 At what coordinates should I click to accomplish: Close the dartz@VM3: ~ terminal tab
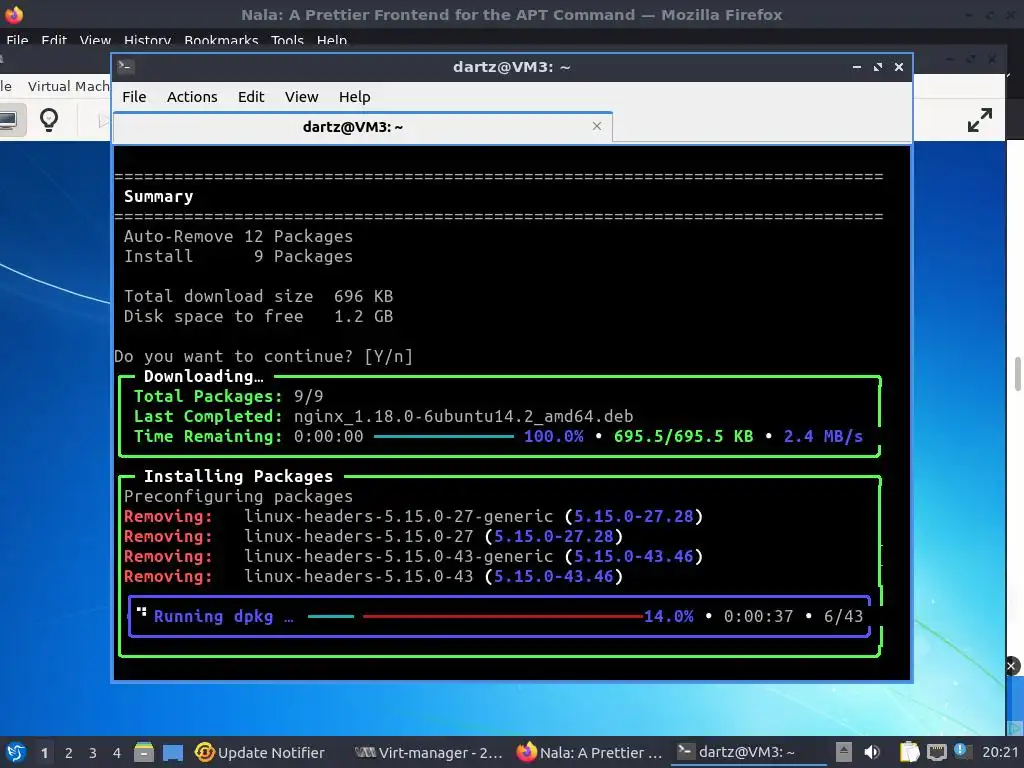597,126
